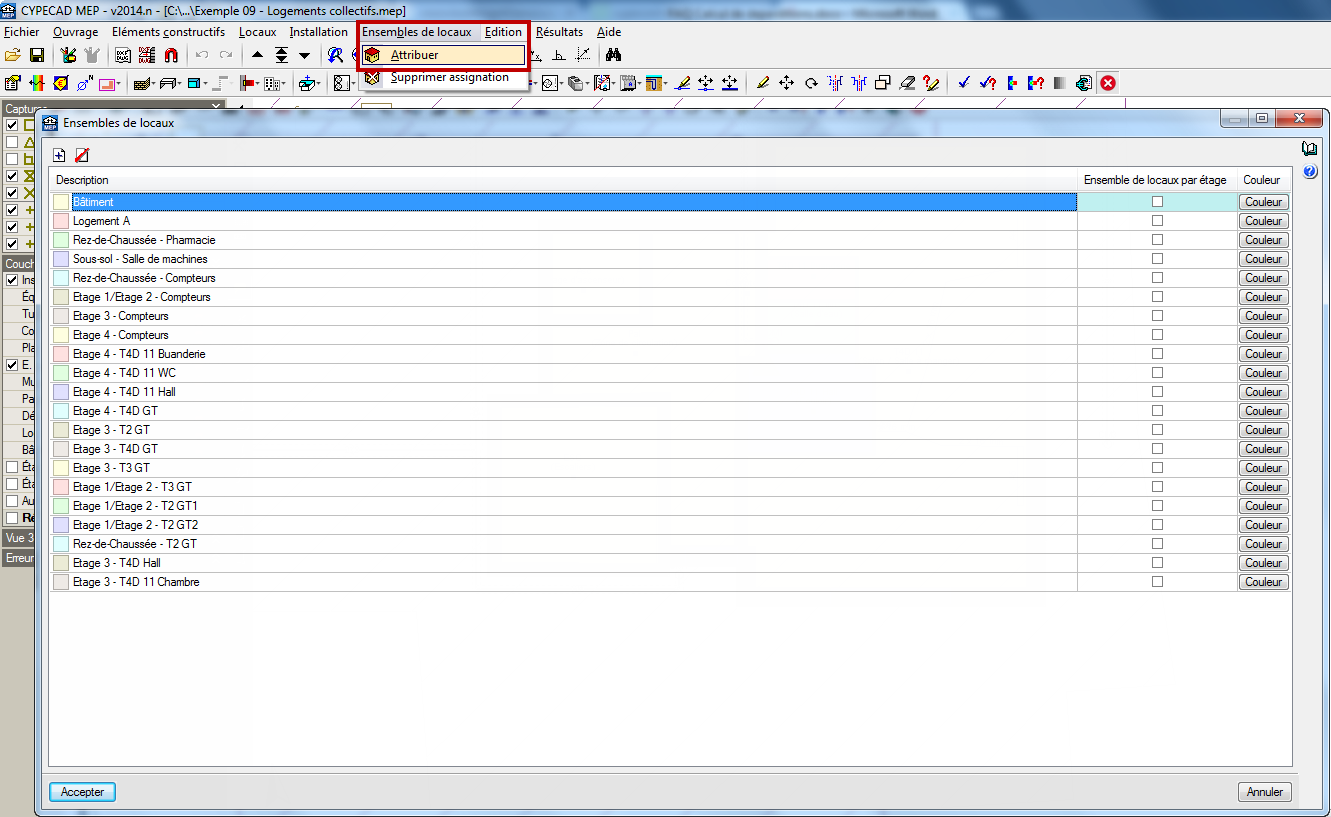Select Supprimer assignation menu entry

click(449, 78)
